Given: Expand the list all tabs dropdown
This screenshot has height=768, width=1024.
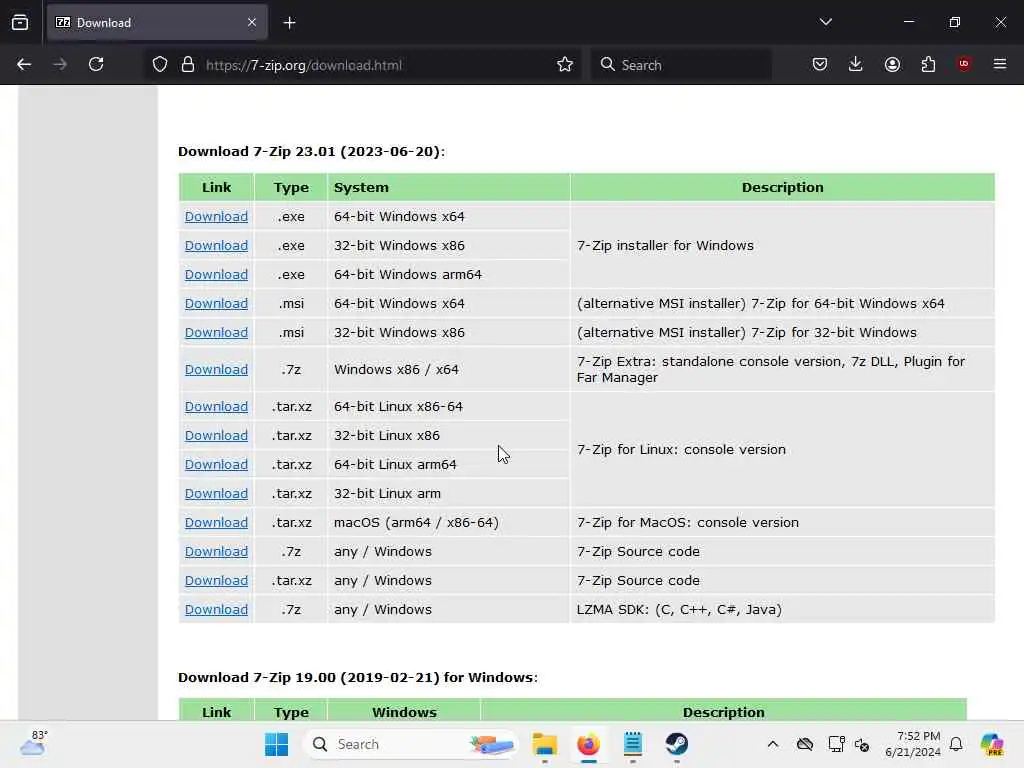Looking at the screenshot, I should [825, 22].
